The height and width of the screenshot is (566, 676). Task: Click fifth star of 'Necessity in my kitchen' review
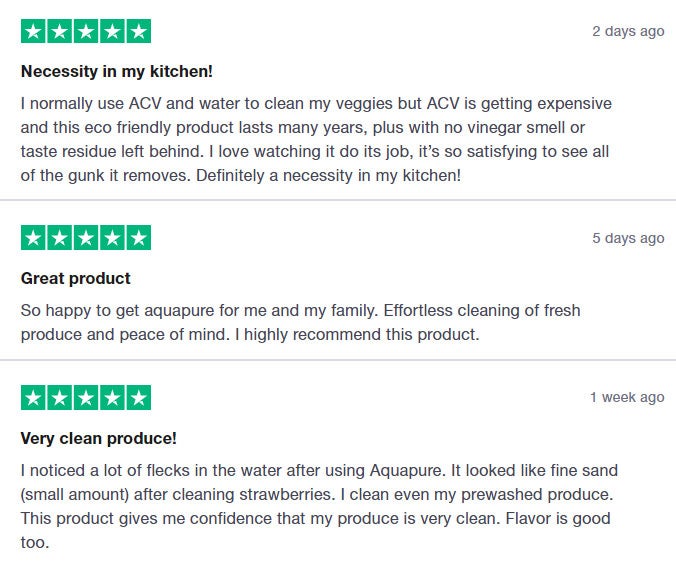[x=138, y=31]
